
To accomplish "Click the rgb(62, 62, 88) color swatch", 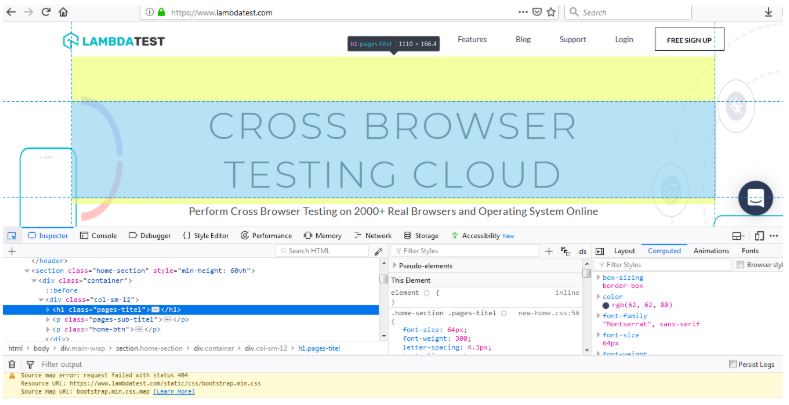I will click(606, 304).
